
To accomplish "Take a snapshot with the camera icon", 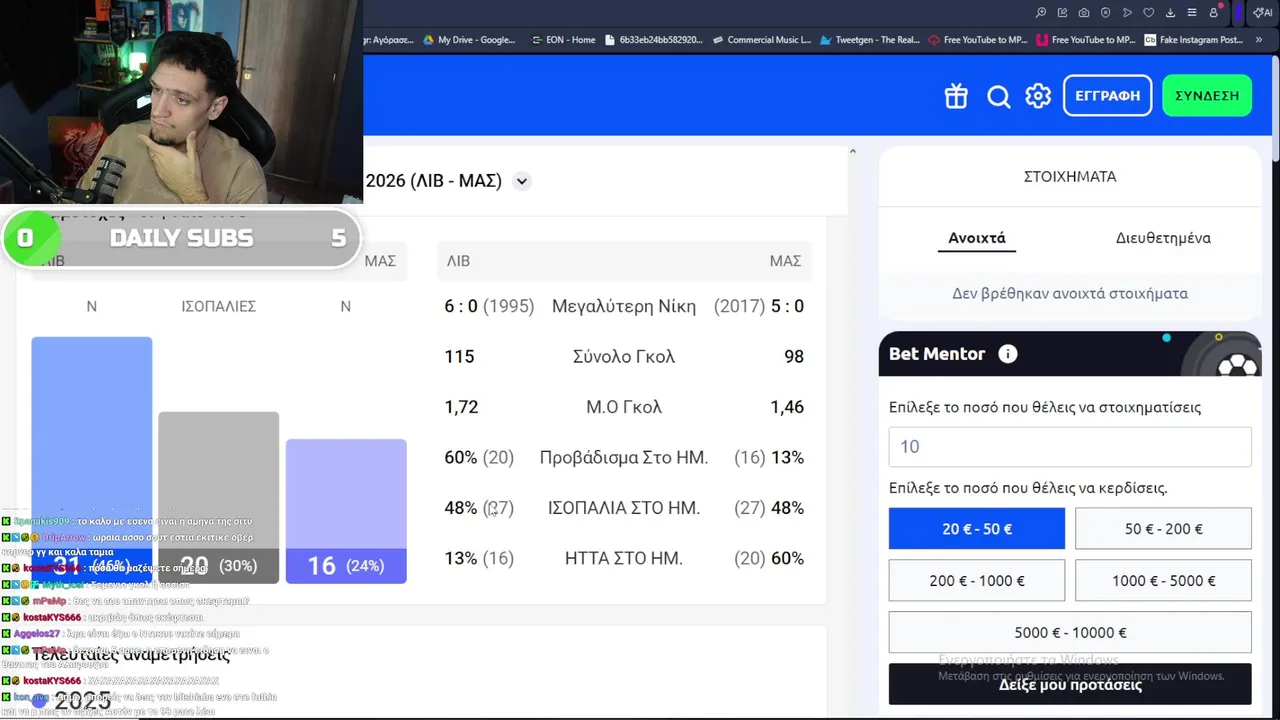I will pos(1084,13).
